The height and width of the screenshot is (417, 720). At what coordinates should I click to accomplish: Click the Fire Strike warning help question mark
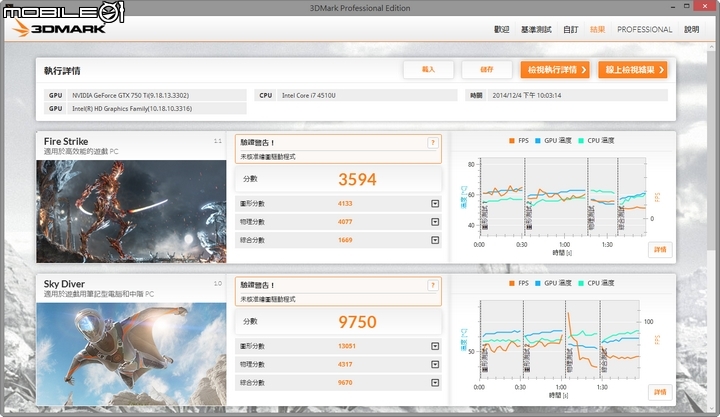point(433,143)
